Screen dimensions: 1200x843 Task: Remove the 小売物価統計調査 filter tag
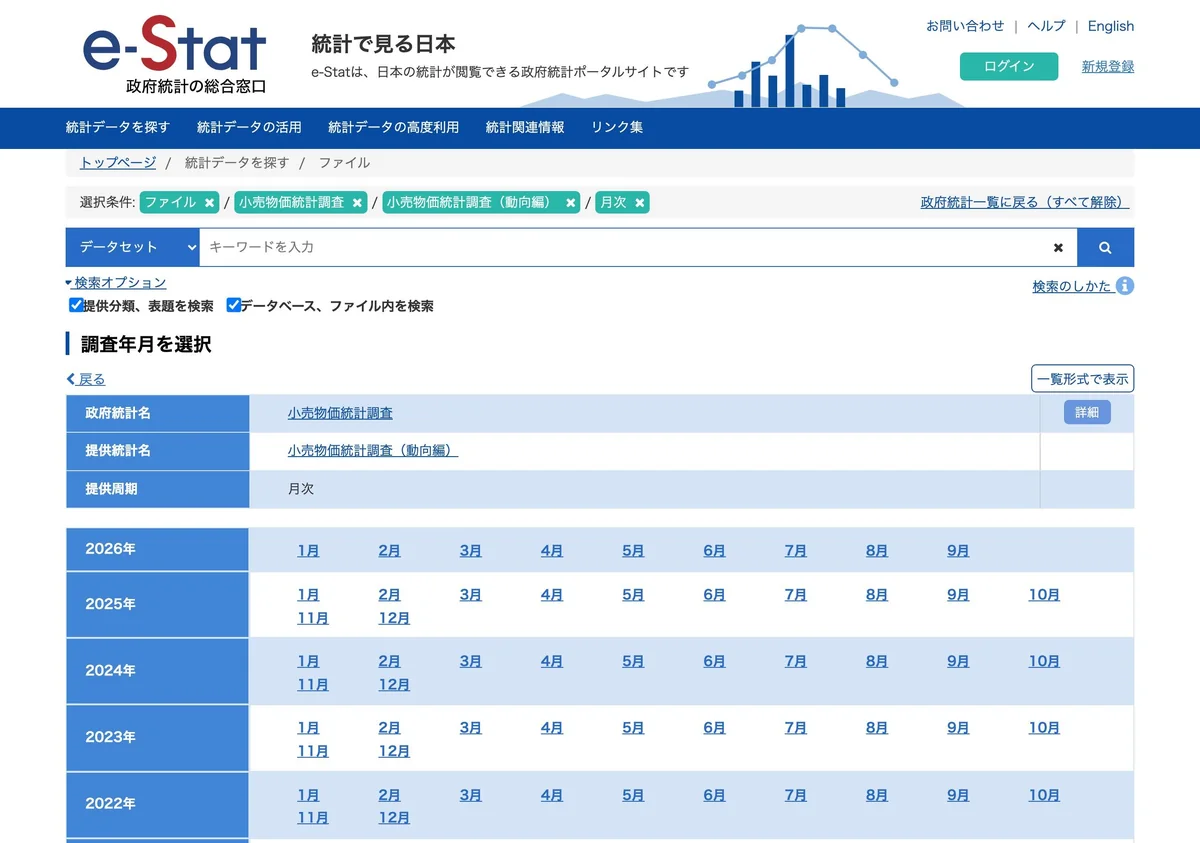pos(357,203)
